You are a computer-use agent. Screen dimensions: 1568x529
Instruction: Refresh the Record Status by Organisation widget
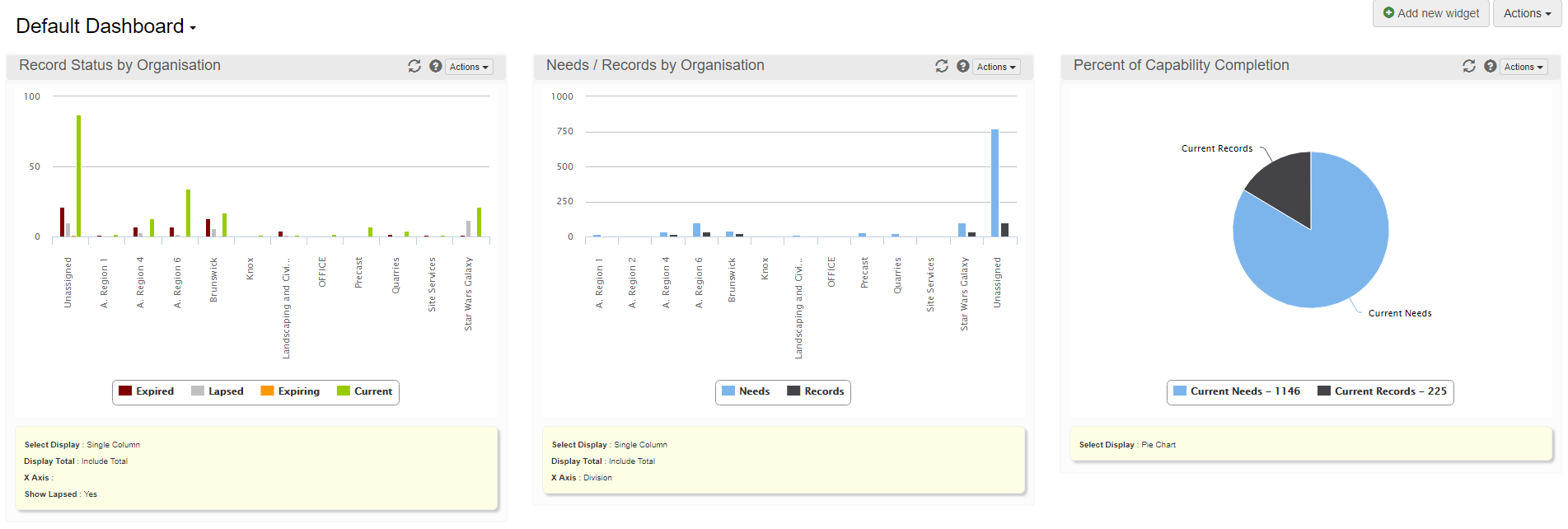click(x=414, y=66)
